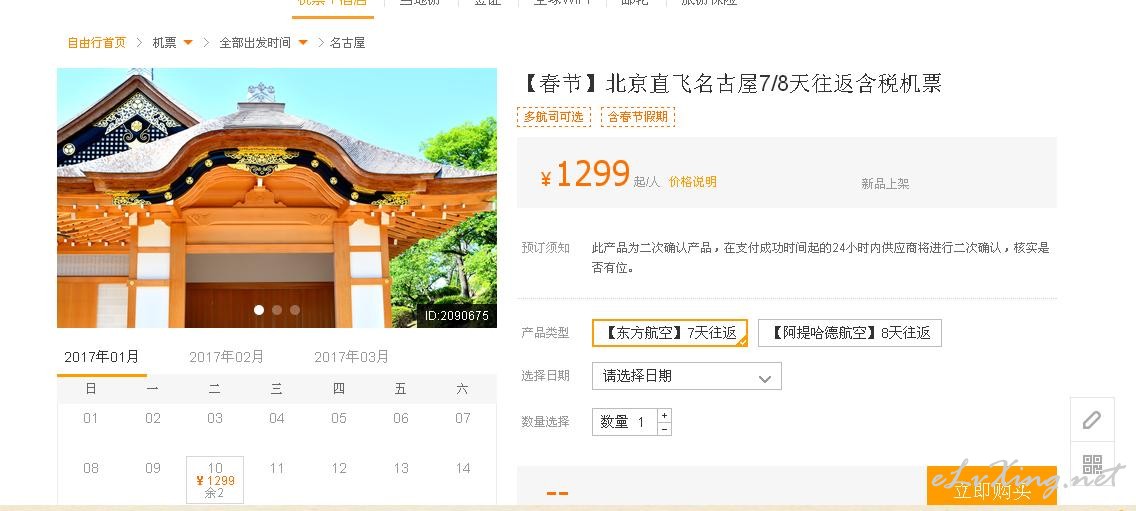Increase quantity with plus stepper
Image resolution: width=1136 pixels, height=511 pixels.
[x=664, y=415]
